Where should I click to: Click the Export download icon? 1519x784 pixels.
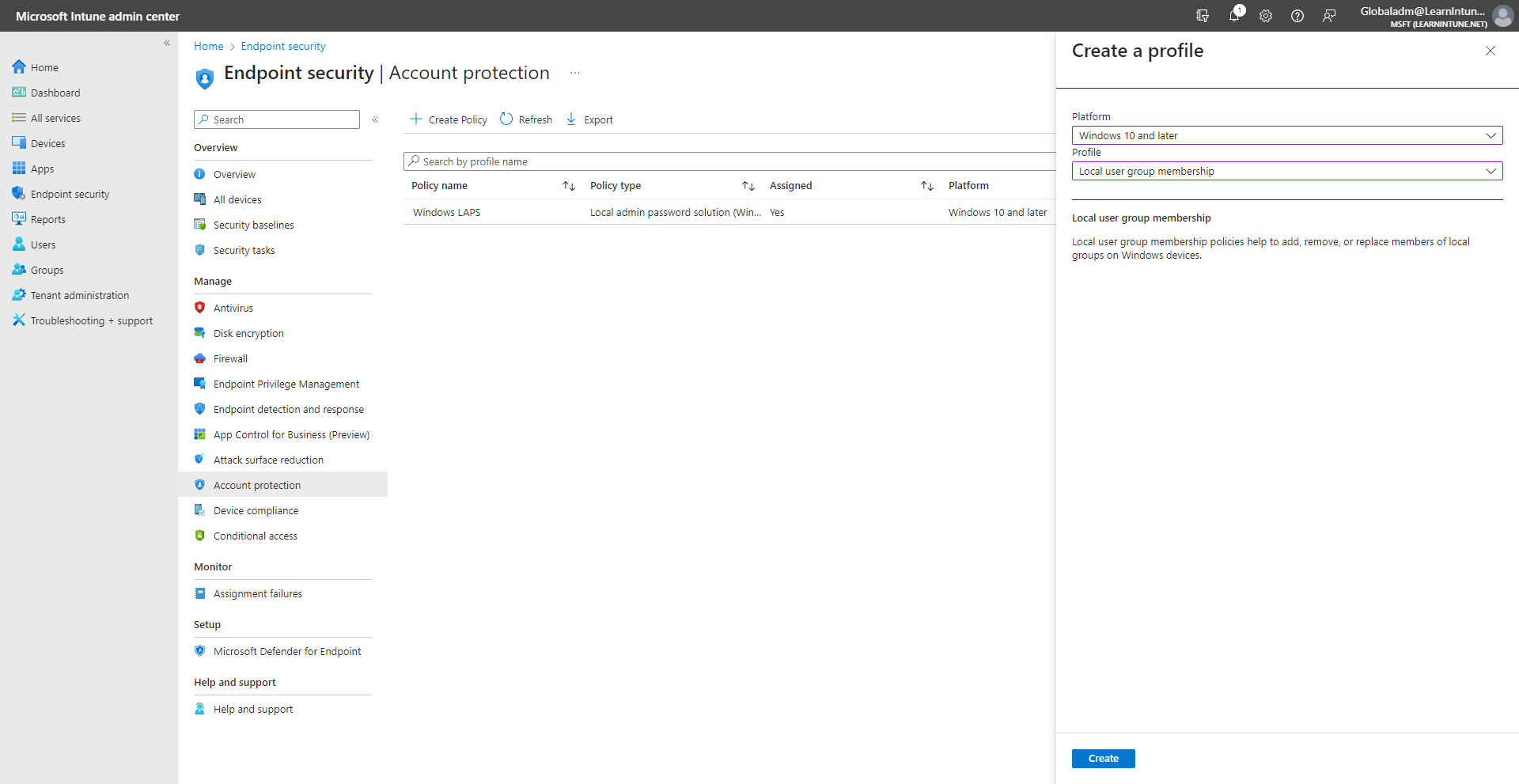[571, 119]
